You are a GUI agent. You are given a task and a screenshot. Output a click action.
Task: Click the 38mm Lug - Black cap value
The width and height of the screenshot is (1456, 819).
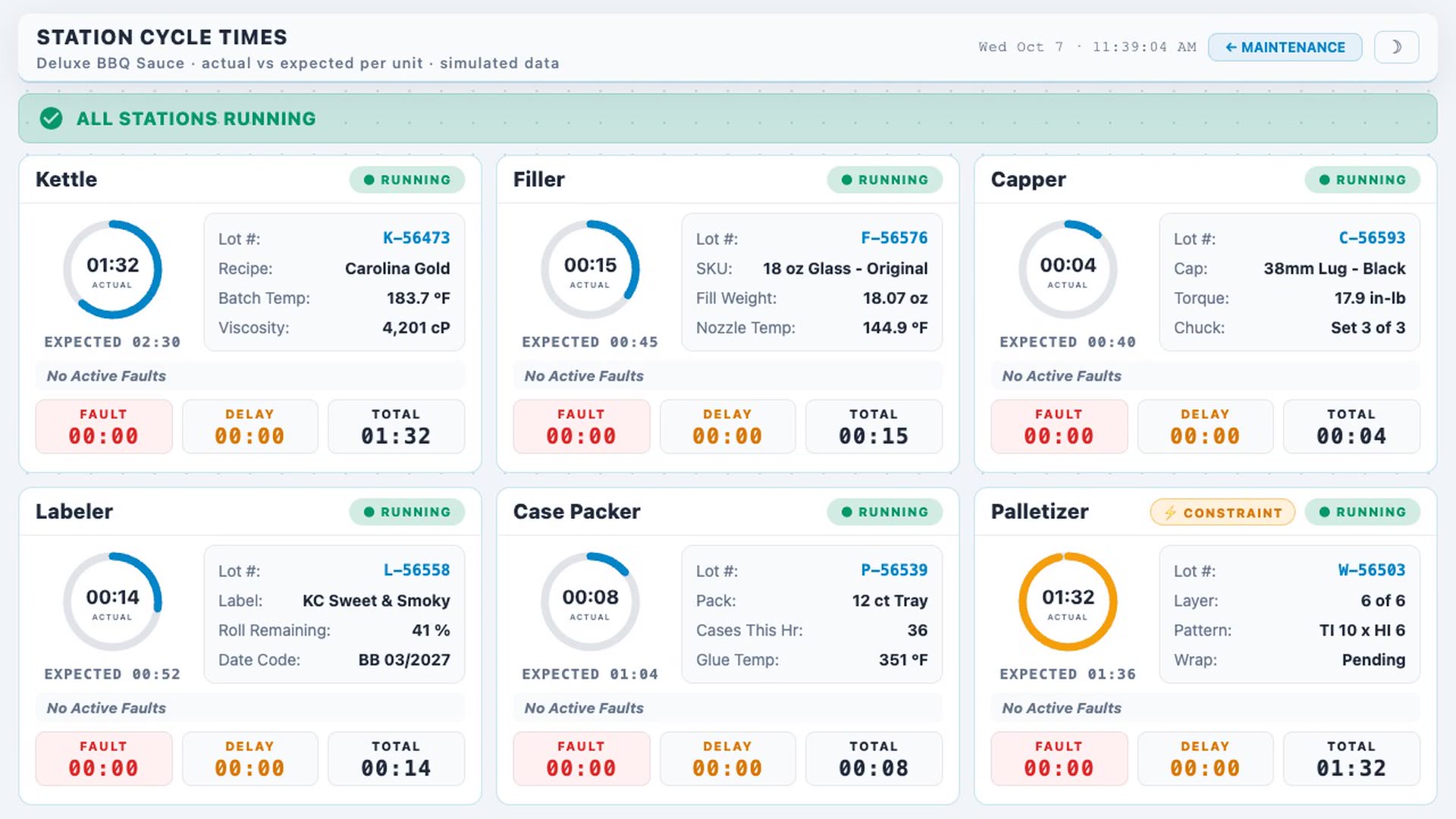[x=1334, y=268]
